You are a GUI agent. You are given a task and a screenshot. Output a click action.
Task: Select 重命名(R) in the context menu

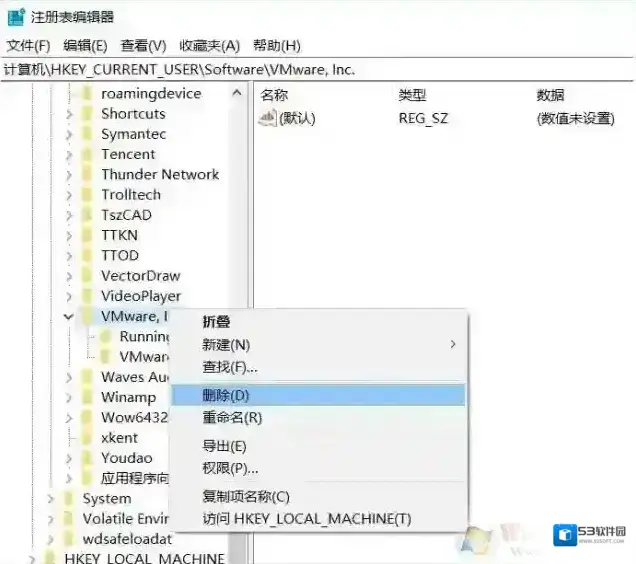(232, 417)
